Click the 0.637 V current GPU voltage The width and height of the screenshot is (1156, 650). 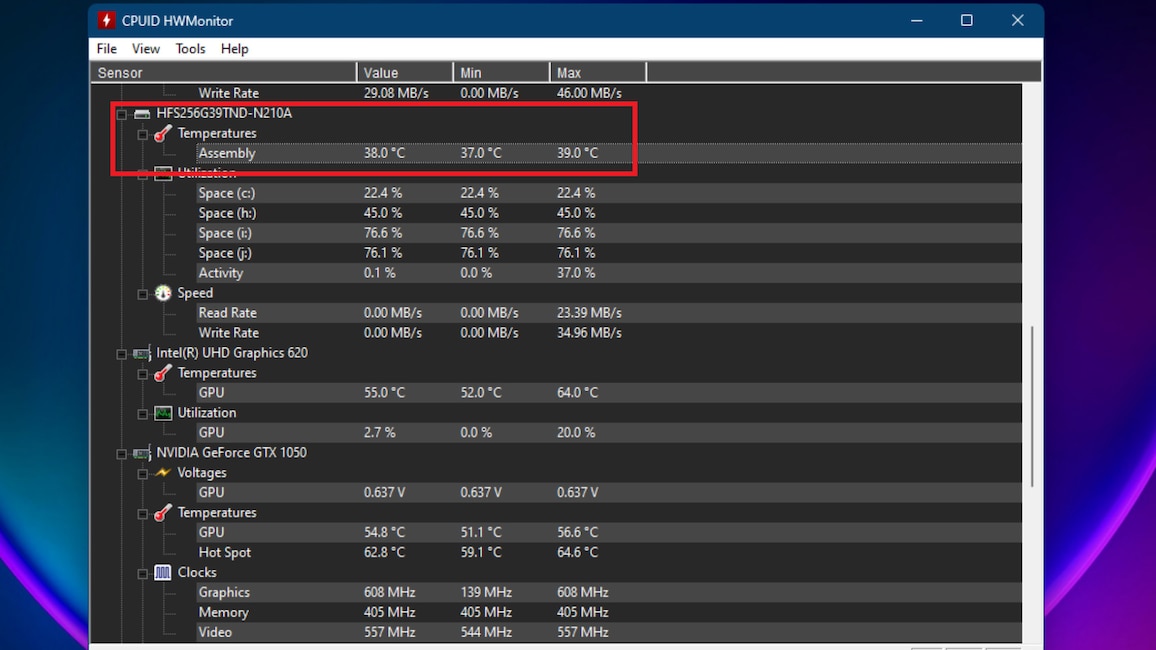384,492
